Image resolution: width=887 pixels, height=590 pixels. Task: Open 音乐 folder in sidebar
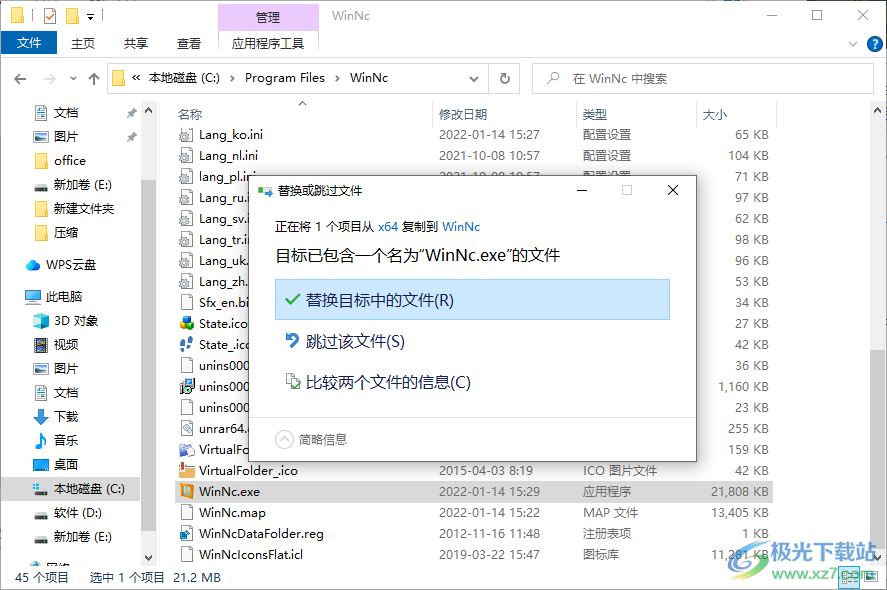[66, 441]
